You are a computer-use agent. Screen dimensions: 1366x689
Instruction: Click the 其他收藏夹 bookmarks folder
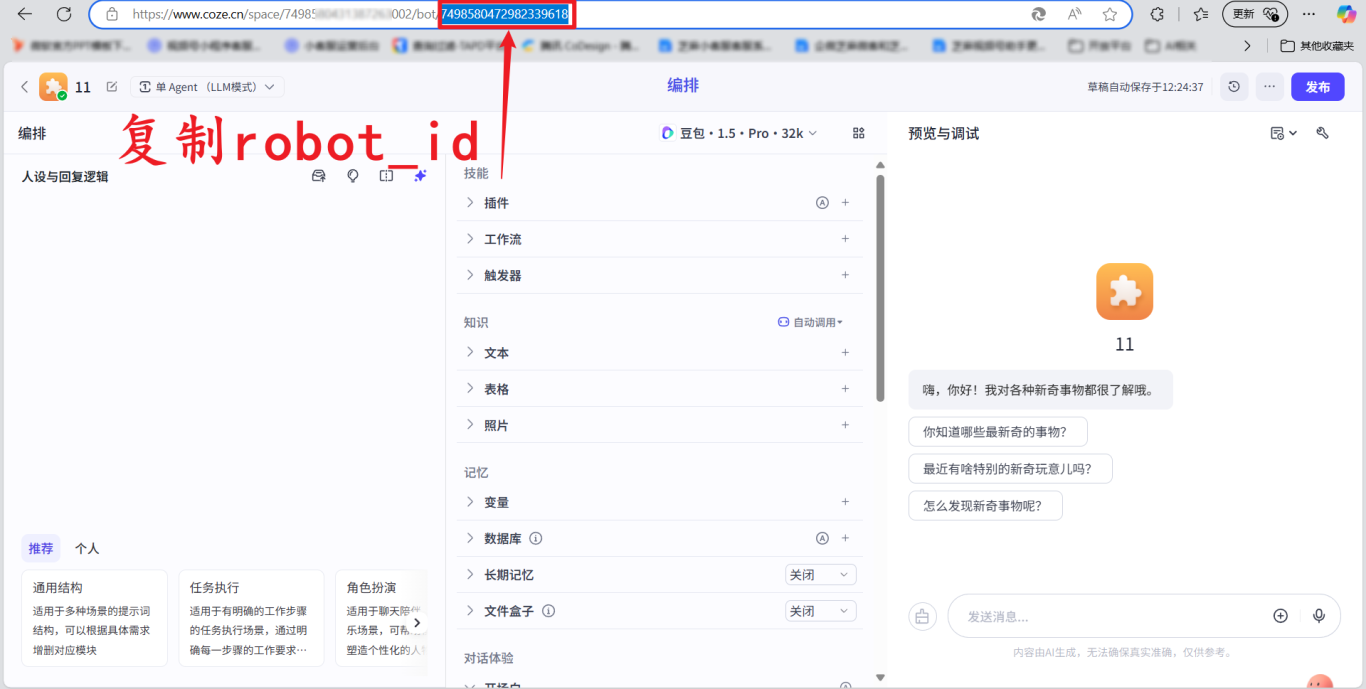1317,46
